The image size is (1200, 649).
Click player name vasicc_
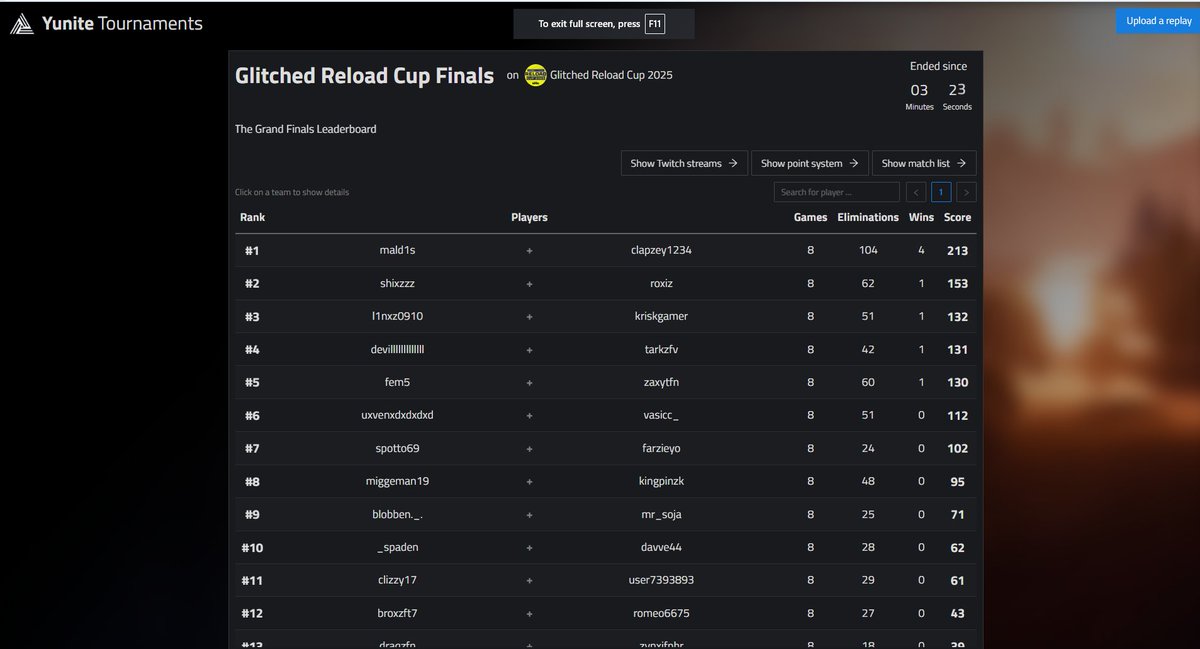pos(661,415)
